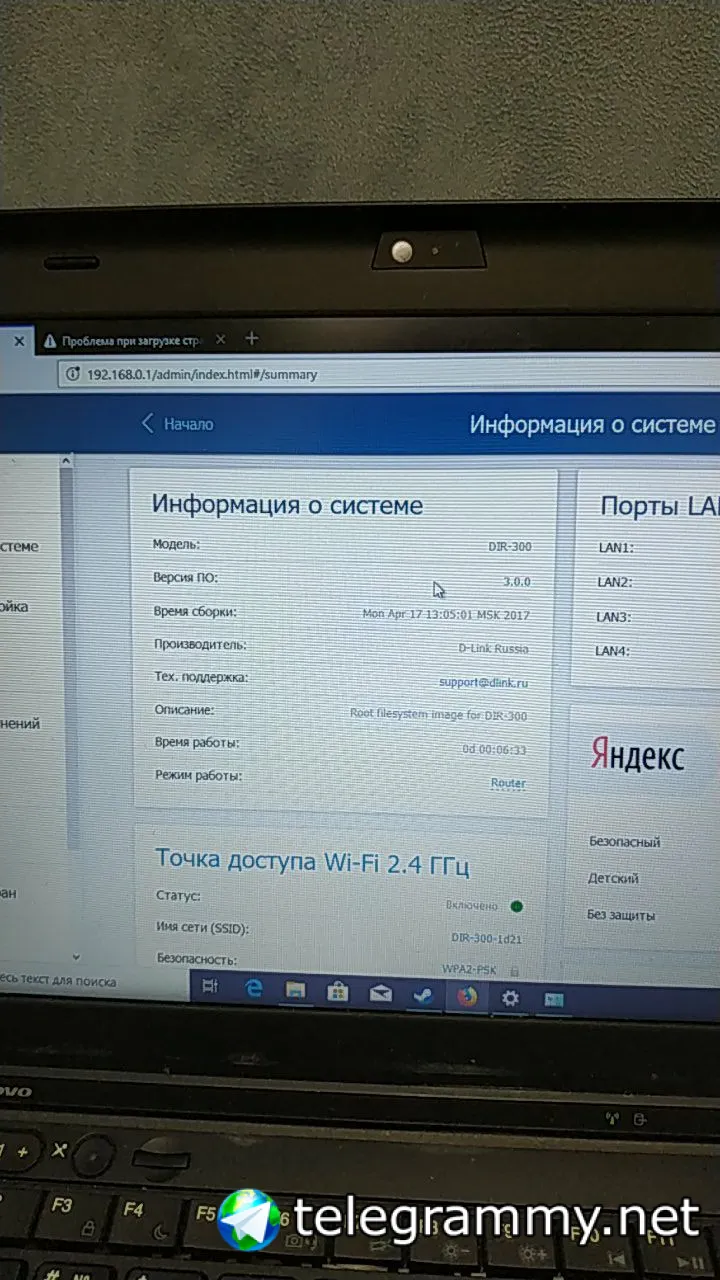720x1280 pixels.
Task: Open Settings gear on the taskbar
Action: coord(510,998)
